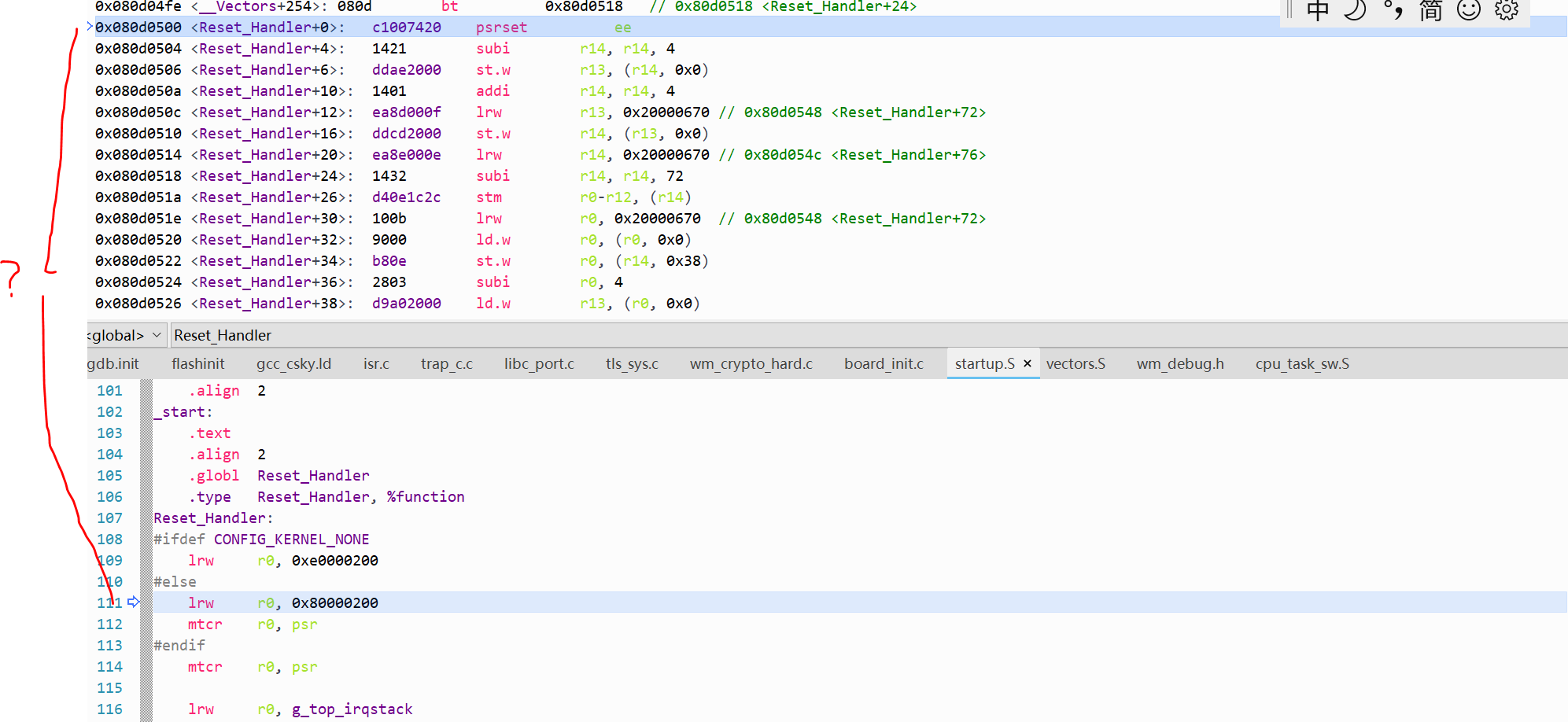Switch IME to Chinese mode (中 icon)
The width and height of the screenshot is (1568, 722).
click(1318, 10)
